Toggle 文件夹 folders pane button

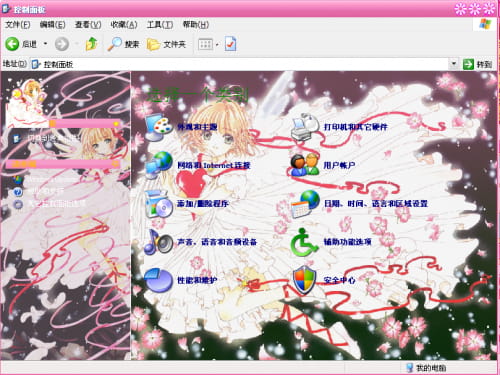[x=166, y=44]
